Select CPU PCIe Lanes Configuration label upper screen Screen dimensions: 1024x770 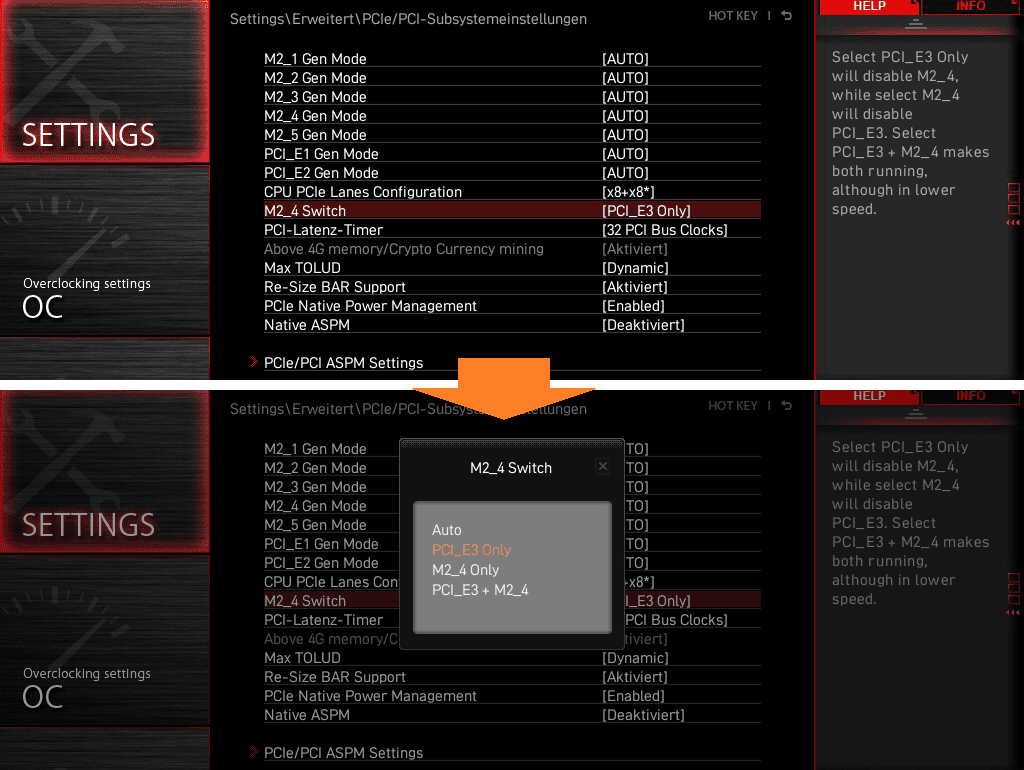pos(362,192)
